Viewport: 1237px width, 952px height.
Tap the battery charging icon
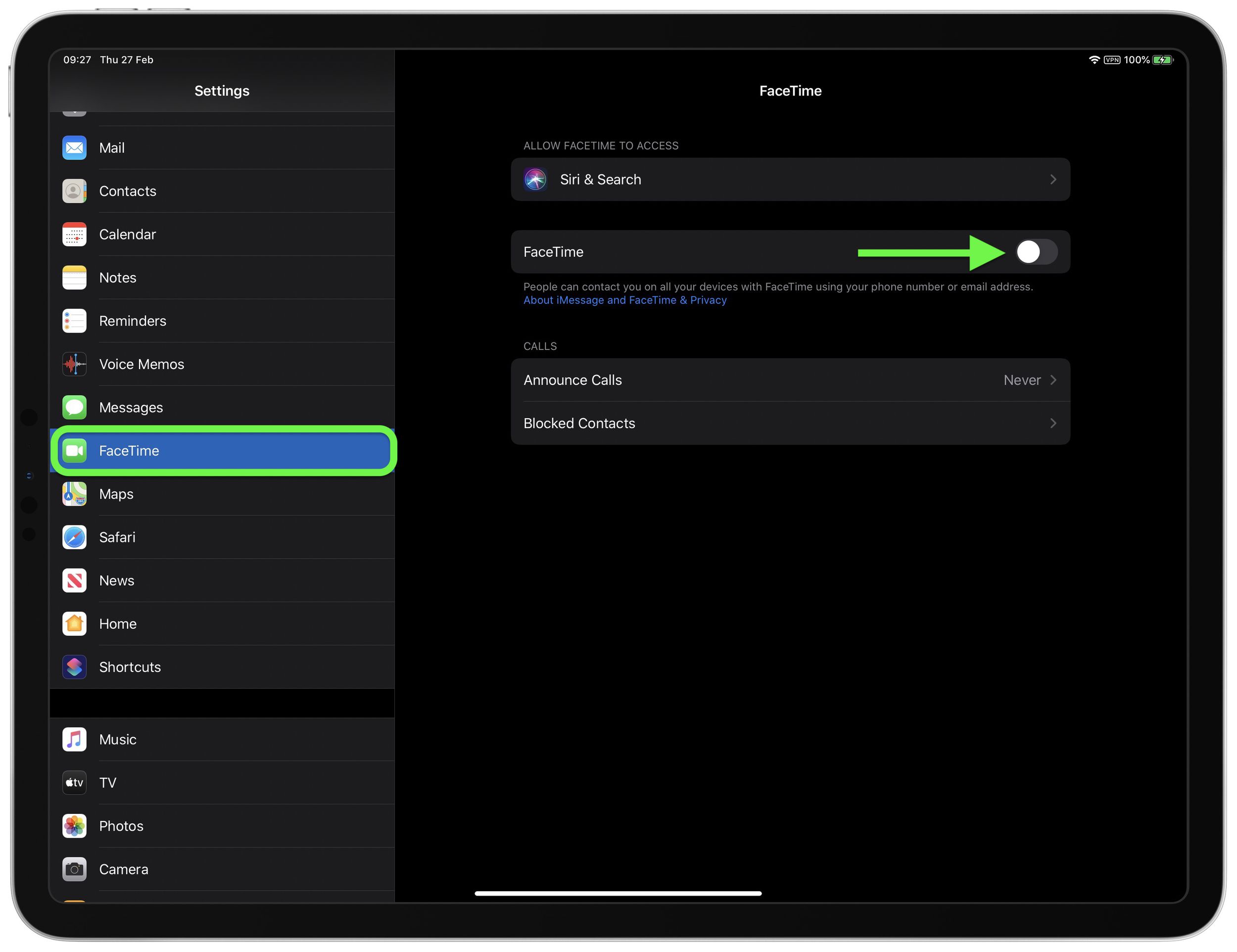click(x=1163, y=60)
